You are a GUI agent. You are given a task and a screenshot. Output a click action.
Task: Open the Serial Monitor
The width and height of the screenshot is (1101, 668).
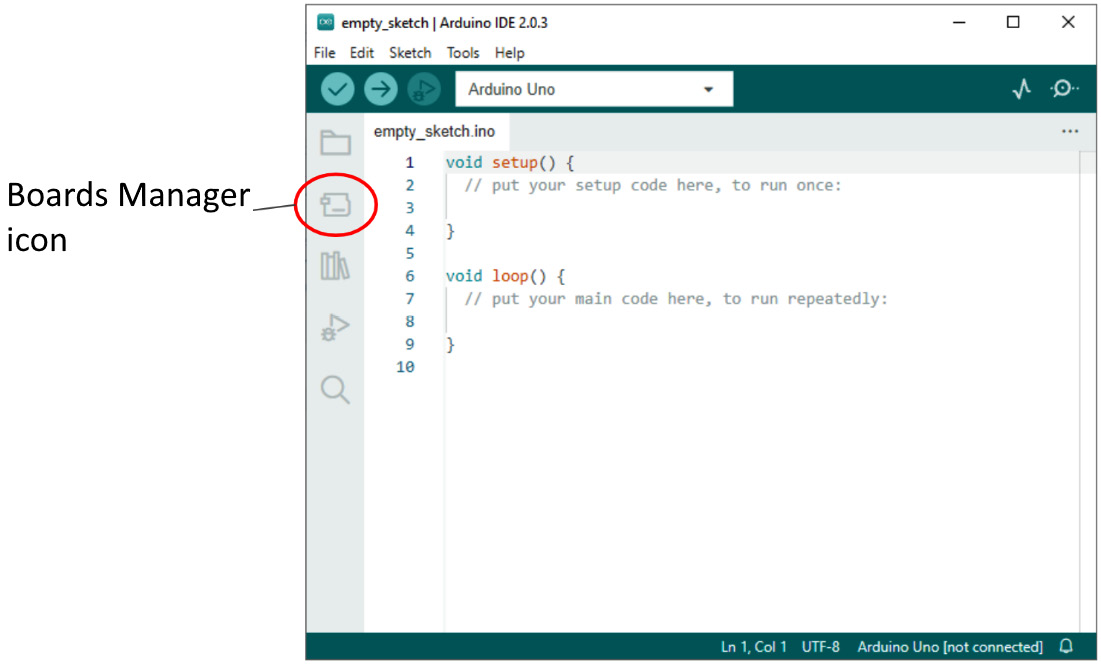coord(1064,89)
